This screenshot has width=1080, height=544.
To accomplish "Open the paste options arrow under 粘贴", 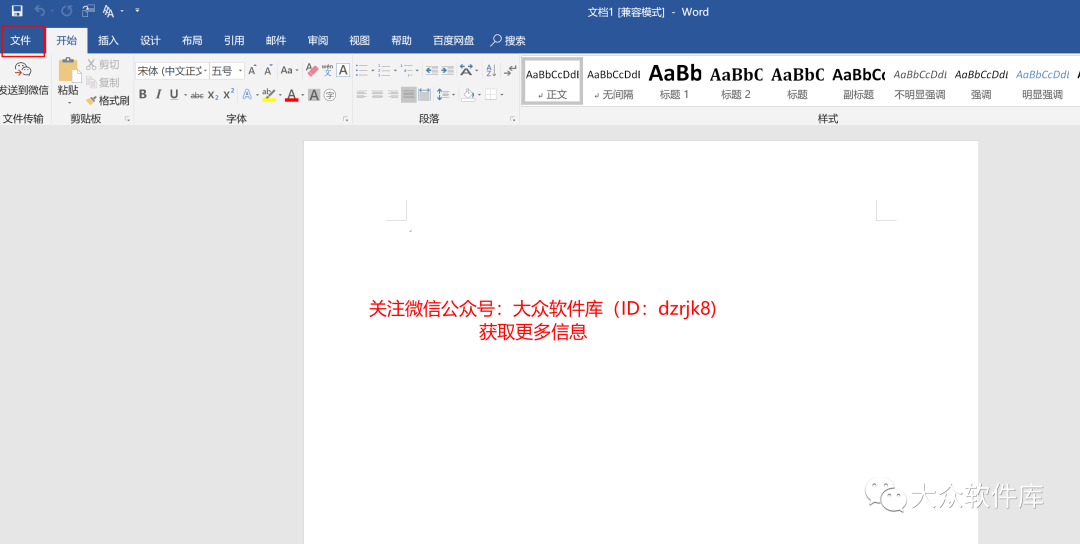I will (69, 103).
